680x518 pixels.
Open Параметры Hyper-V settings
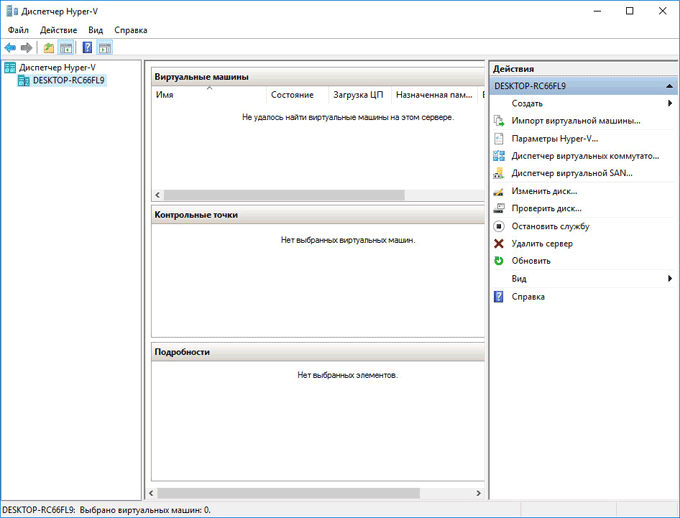(554, 139)
